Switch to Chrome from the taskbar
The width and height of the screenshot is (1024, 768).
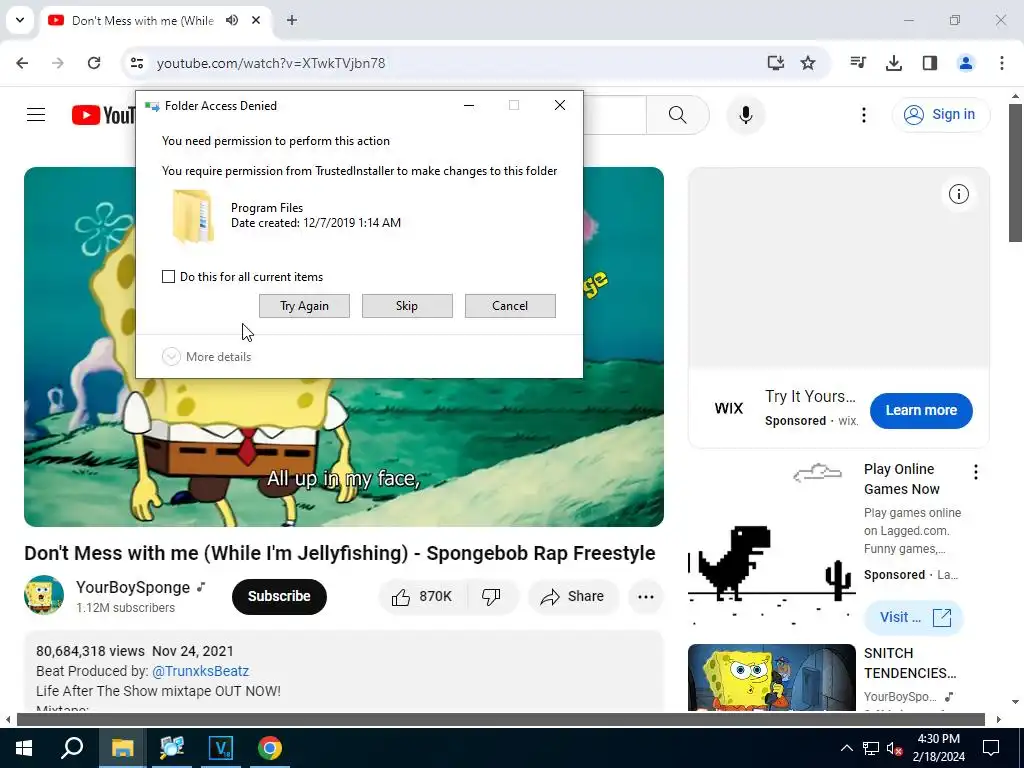(270, 748)
